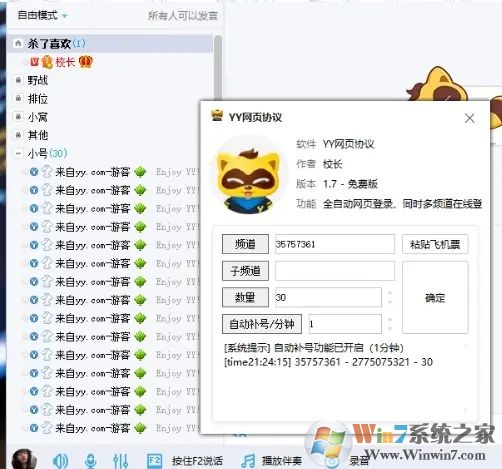Image resolution: width=502 pixels, height=469 pixels.
Task: Click the lock icon beside 排位
Action: [x=18, y=99]
